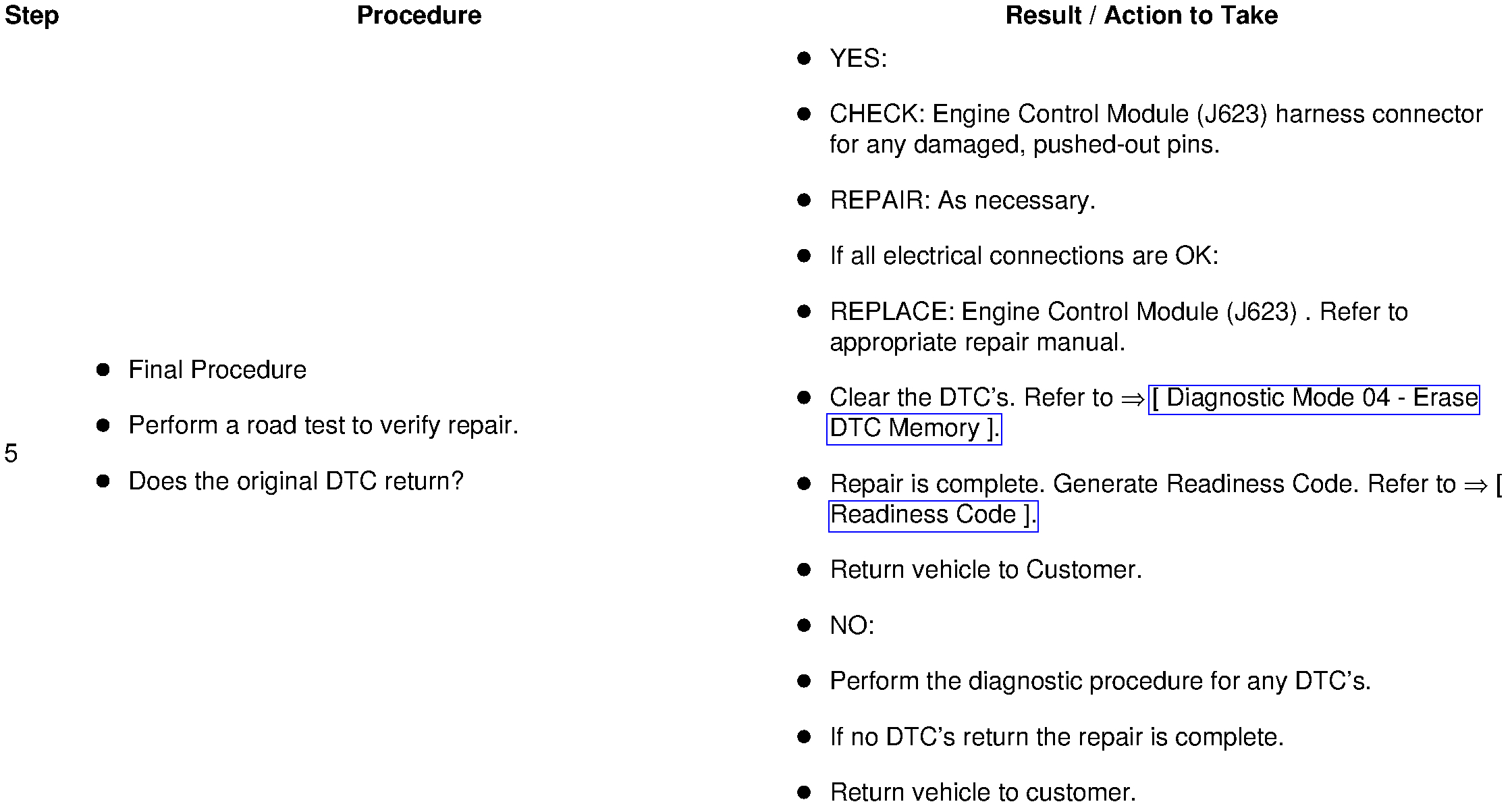Click the road test to verify repair line

323,425
